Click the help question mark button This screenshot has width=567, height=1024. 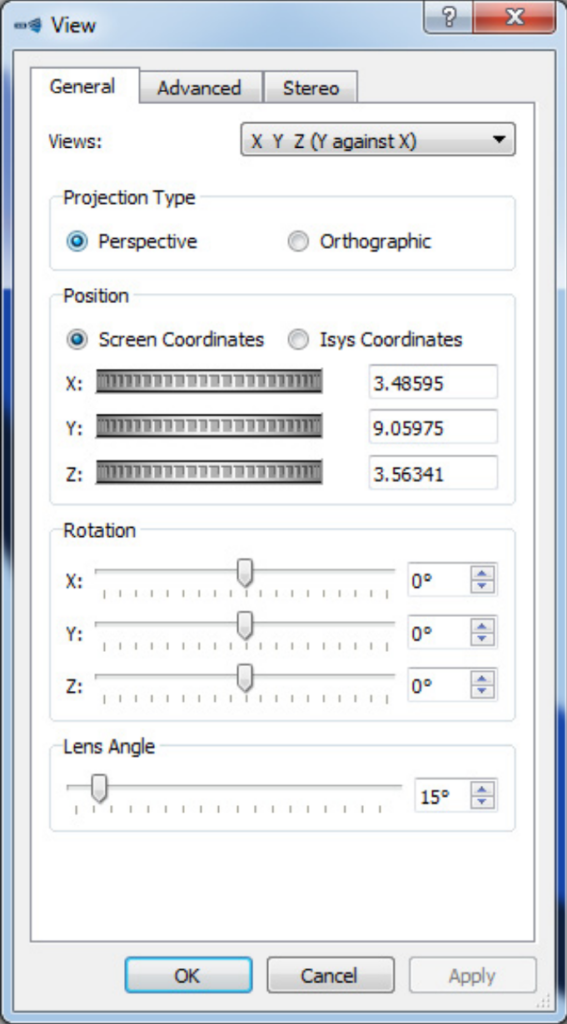point(449,18)
